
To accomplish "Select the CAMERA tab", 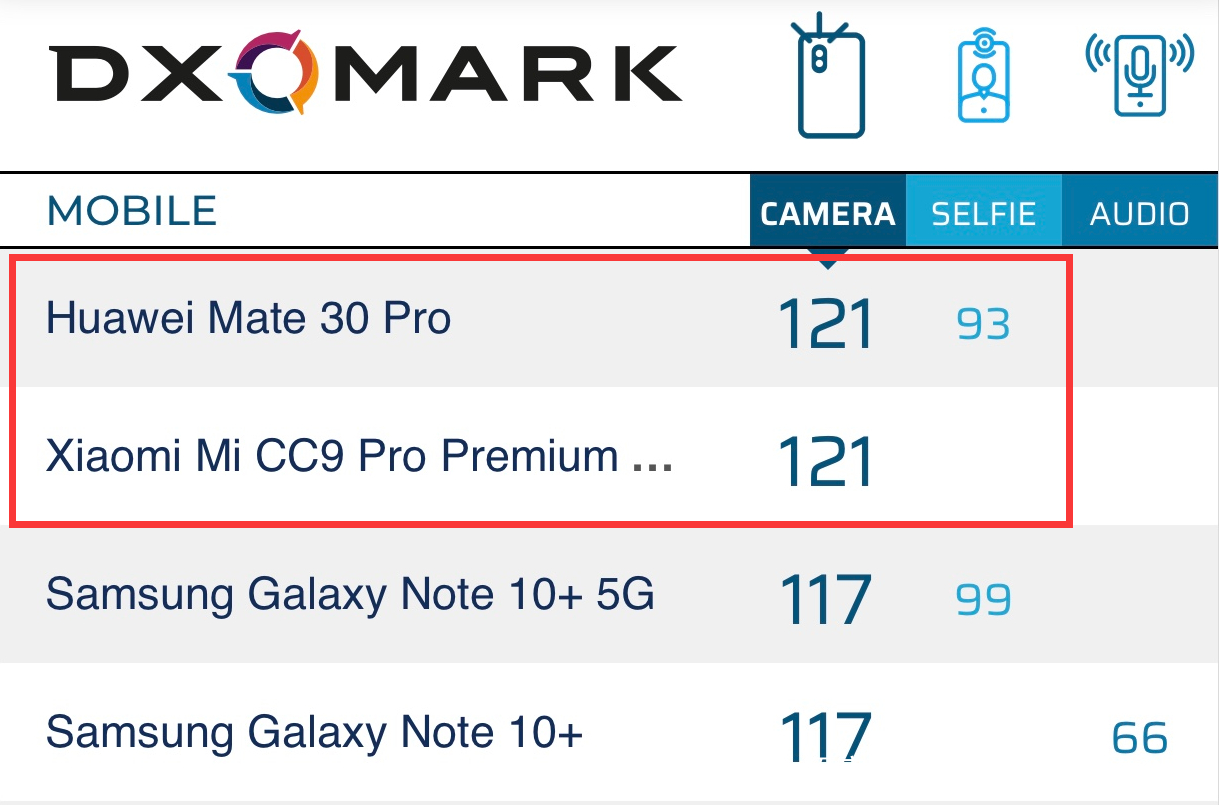I will pos(827,211).
